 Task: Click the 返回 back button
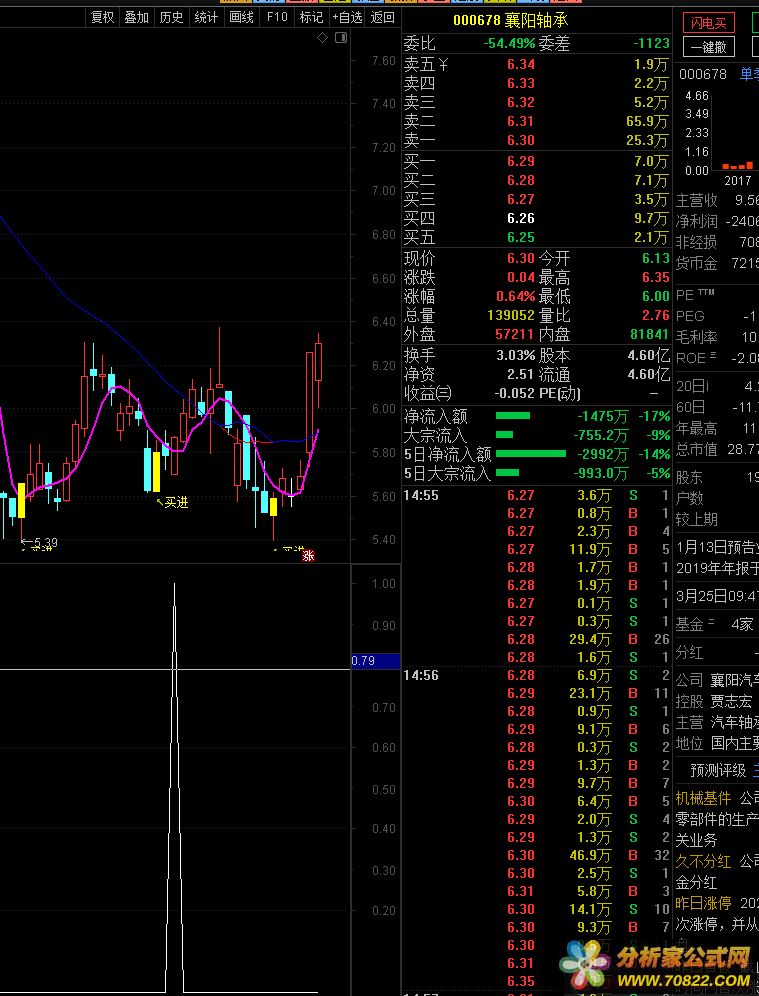[x=382, y=17]
